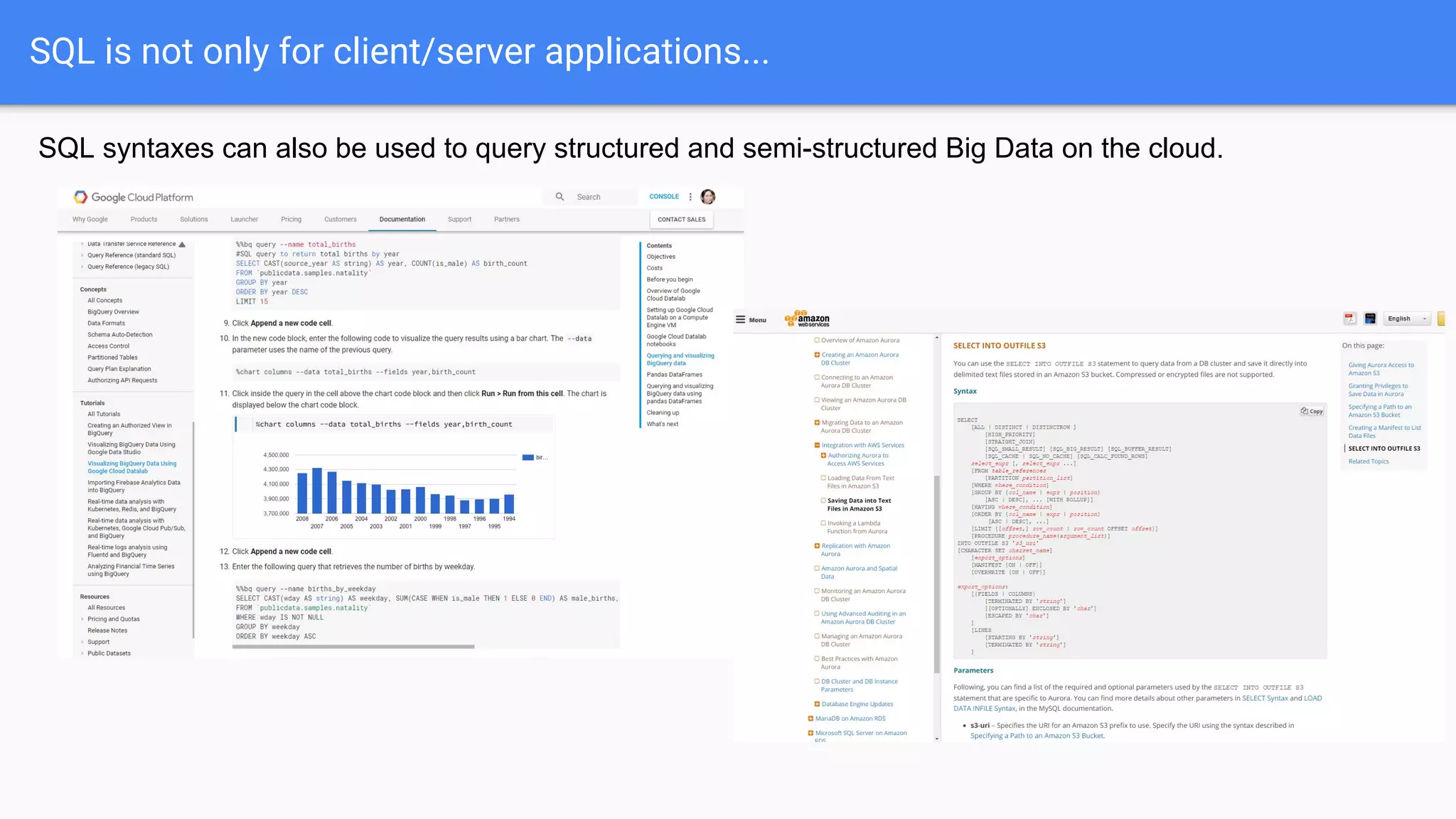Open BigQuery Overview in Concepts list
Screen dimensions: 1456x819
tap(113, 312)
